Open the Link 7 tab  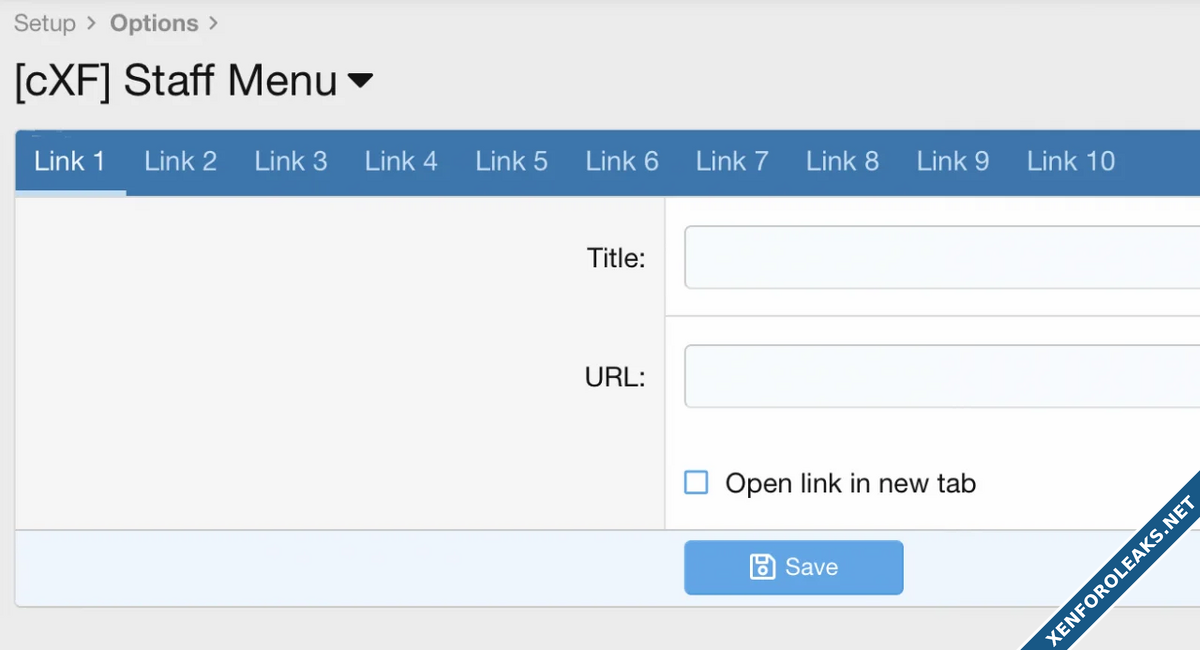[x=732, y=161]
